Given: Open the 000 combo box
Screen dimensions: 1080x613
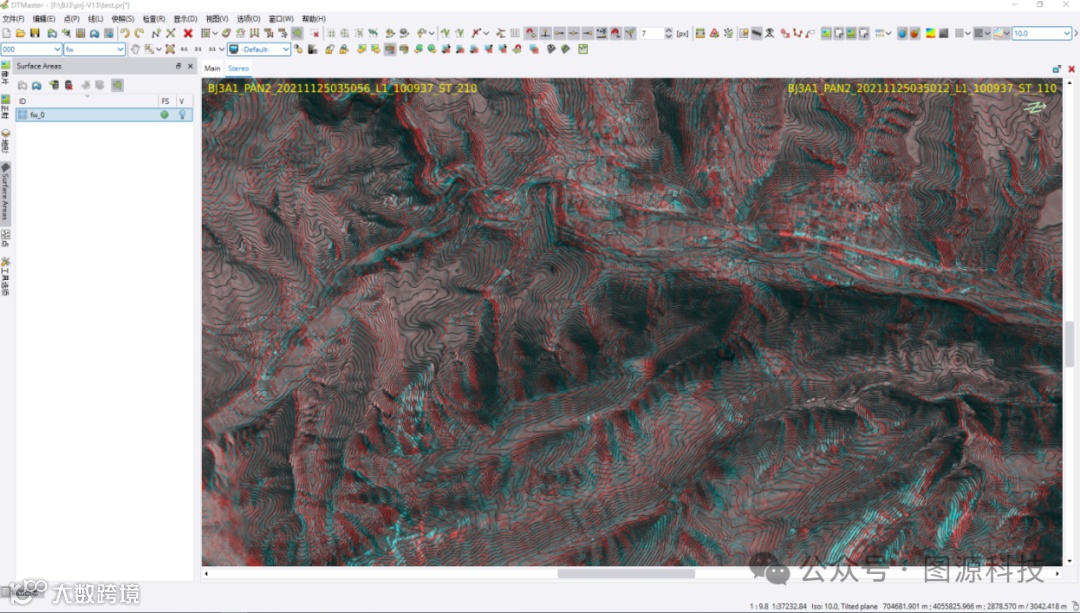Looking at the screenshot, I should (x=32, y=50).
